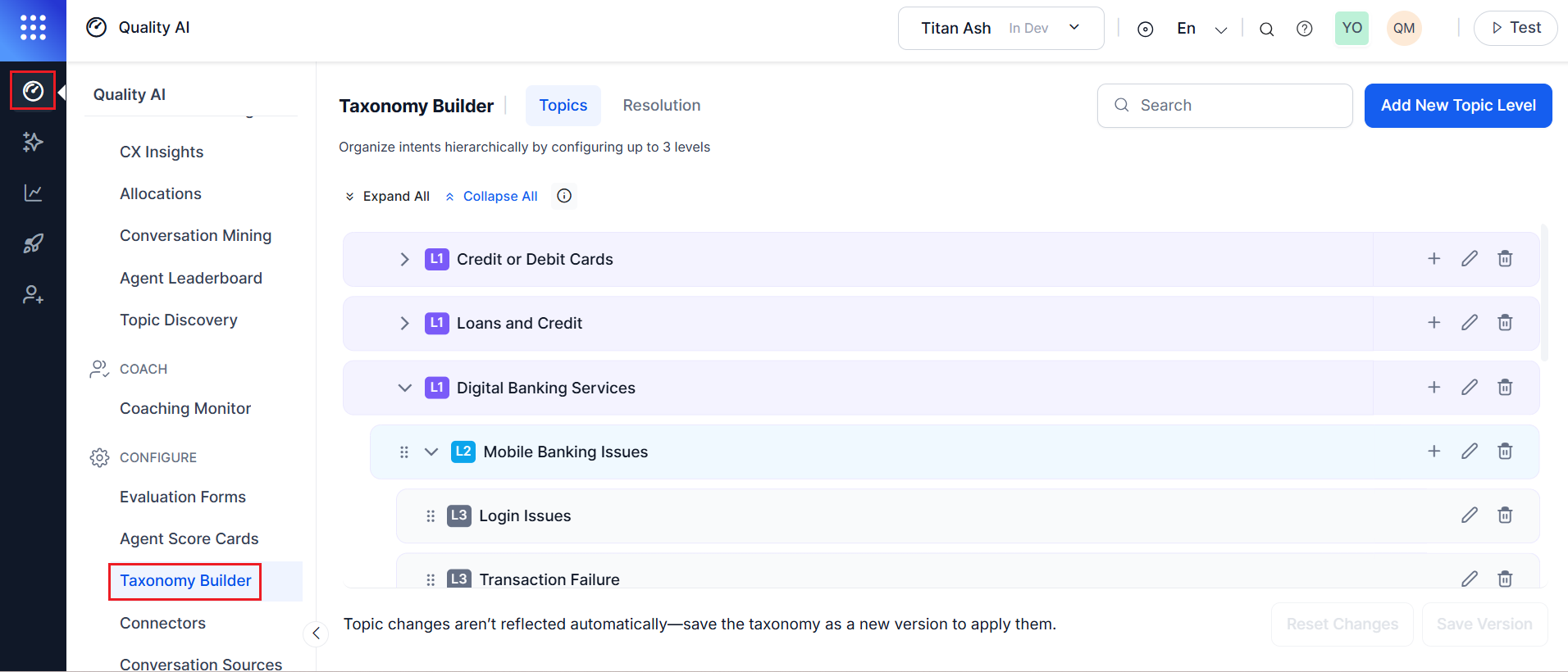
Task: Open the Titan Ash app dropdown
Action: click(1001, 29)
